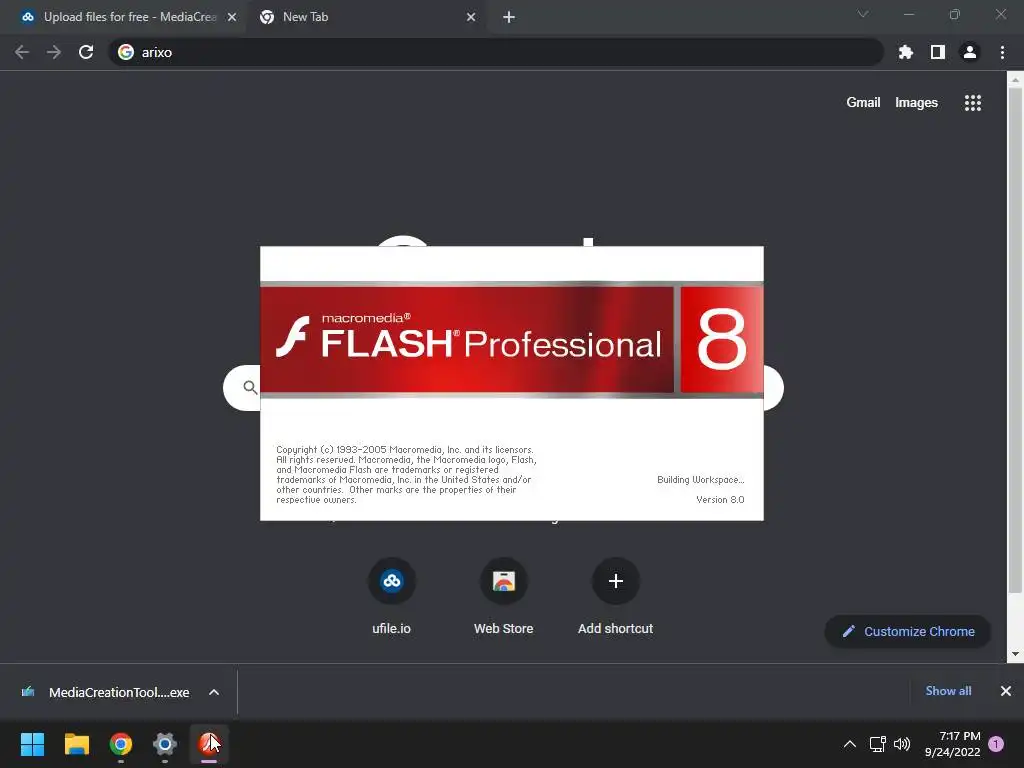Click the Chrome taskbar icon
1024x768 pixels.
pos(121,744)
